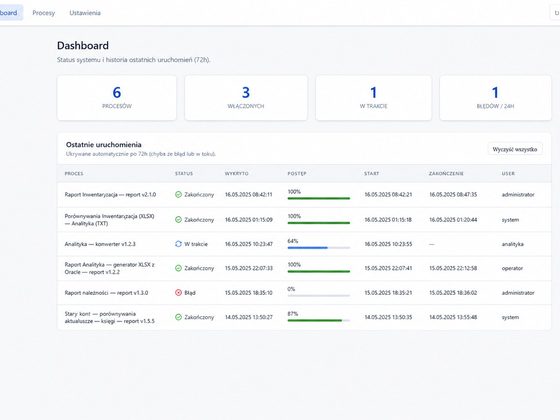Switch to the Ustawienia tab

coord(85,13)
